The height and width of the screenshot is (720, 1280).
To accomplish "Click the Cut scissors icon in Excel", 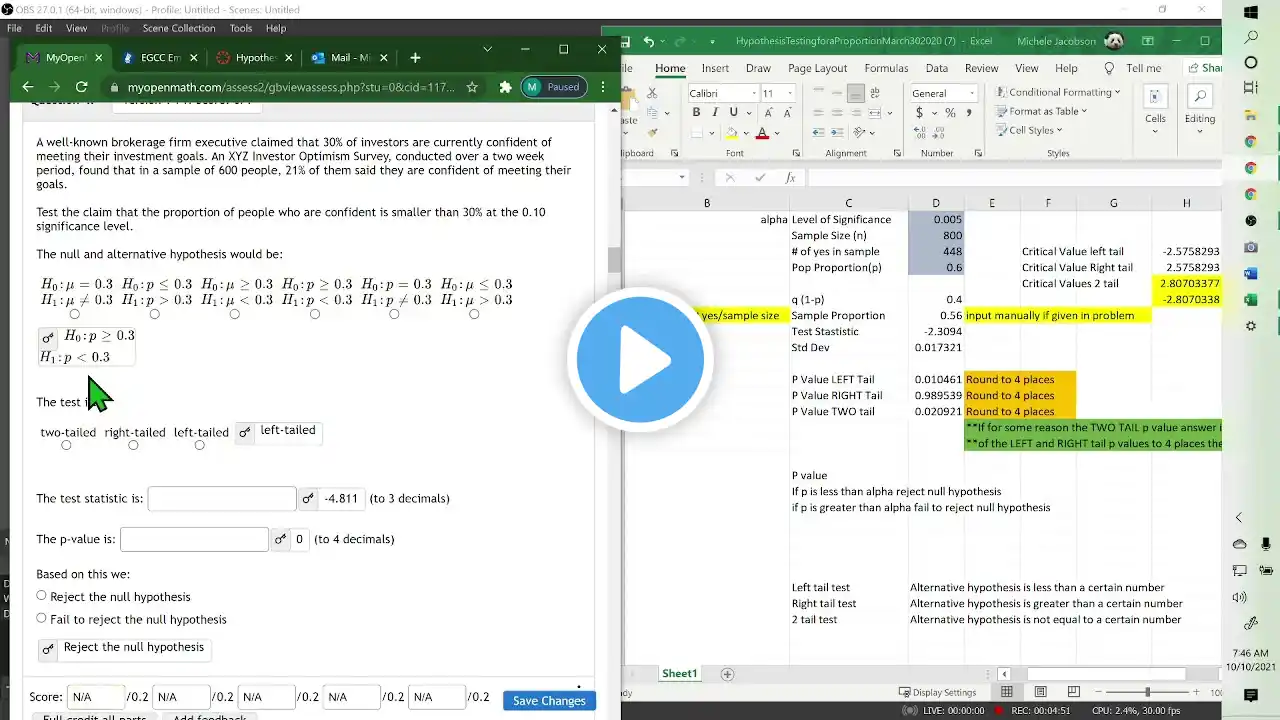I will (x=652, y=93).
